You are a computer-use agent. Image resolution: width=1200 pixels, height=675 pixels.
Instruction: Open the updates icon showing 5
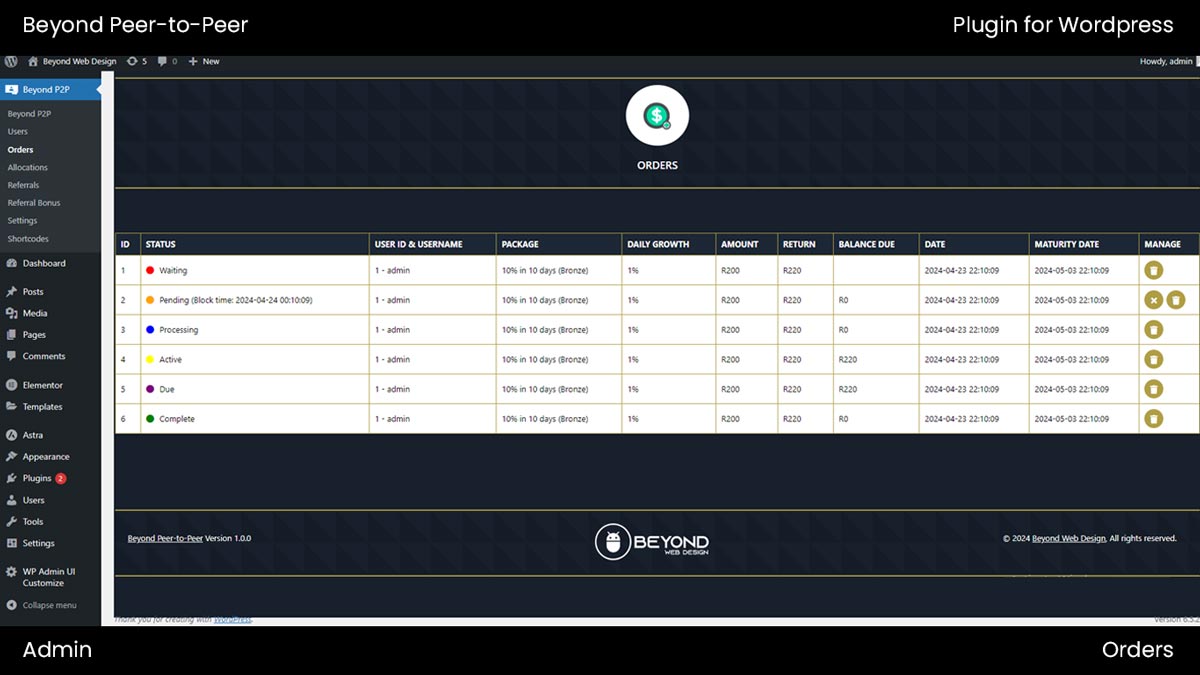(136, 61)
